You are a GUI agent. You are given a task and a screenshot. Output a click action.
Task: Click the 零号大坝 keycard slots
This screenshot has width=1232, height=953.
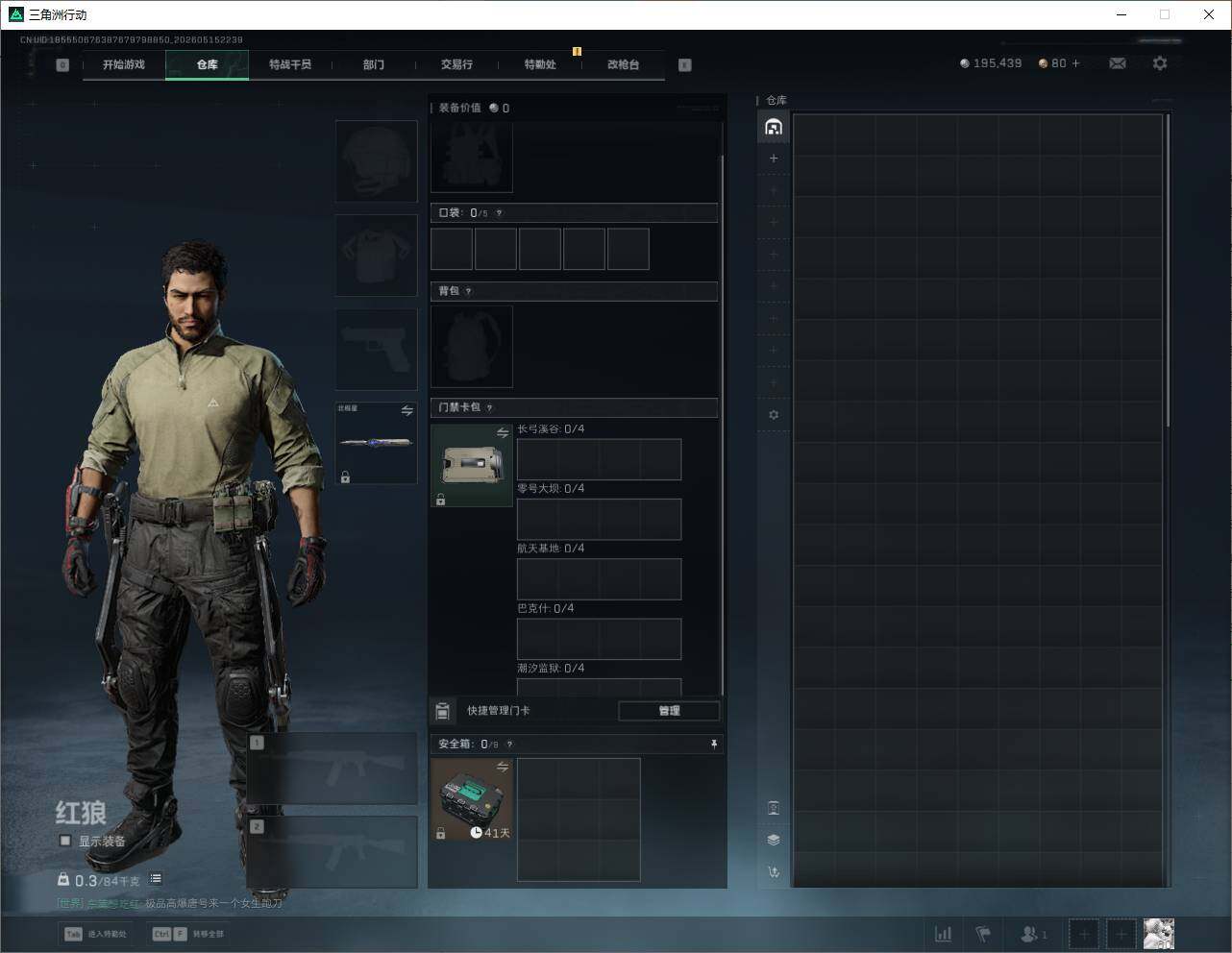600,520
